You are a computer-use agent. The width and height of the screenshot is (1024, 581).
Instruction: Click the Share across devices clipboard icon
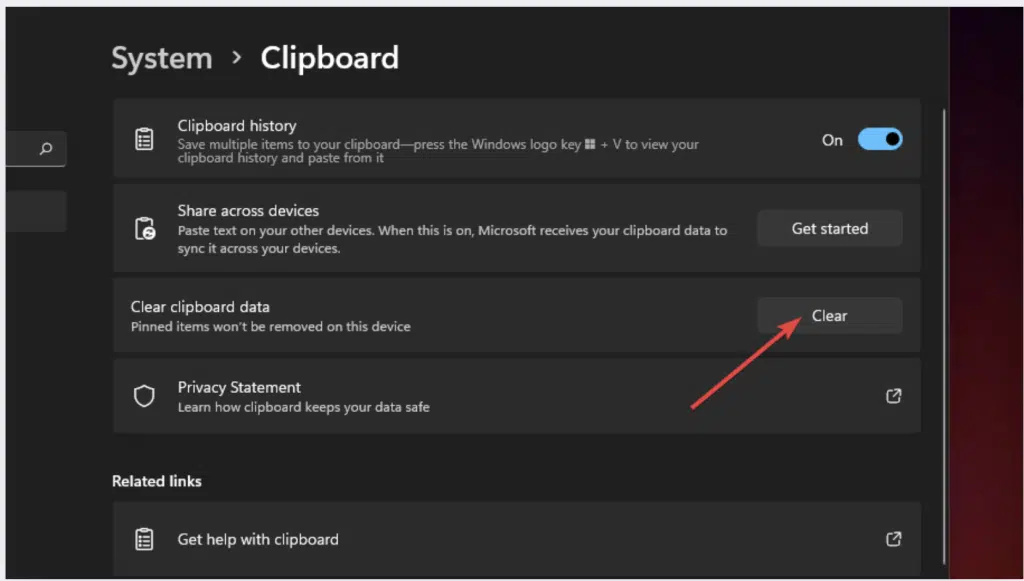click(x=144, y=228)
